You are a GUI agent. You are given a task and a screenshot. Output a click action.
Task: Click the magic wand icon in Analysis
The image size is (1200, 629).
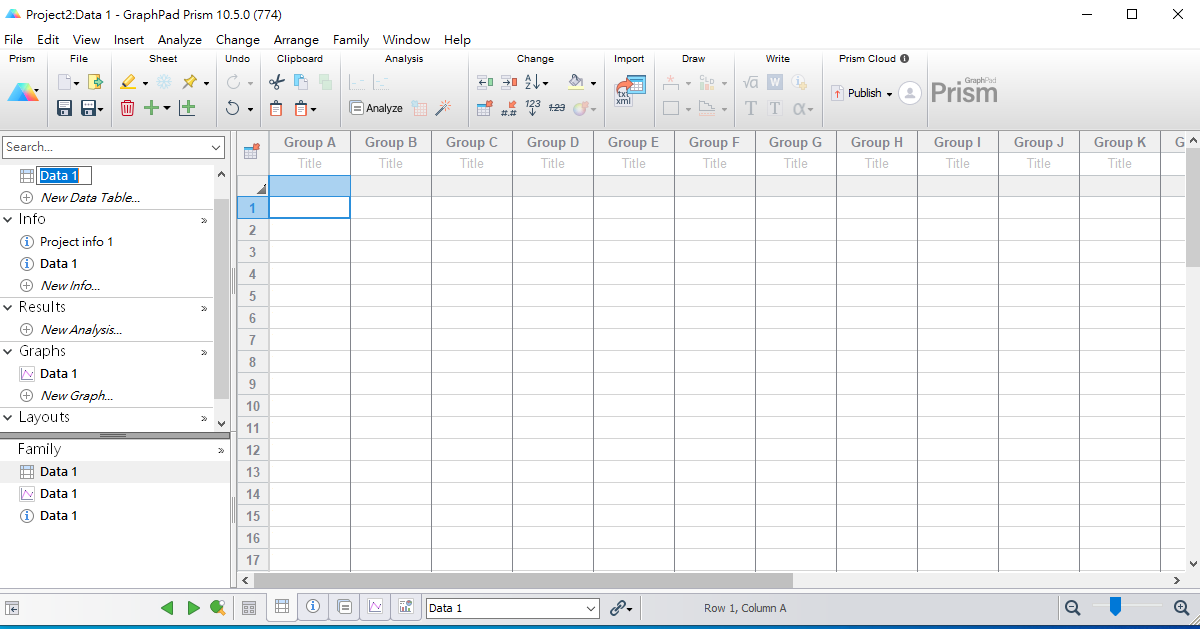coord(443,107)
